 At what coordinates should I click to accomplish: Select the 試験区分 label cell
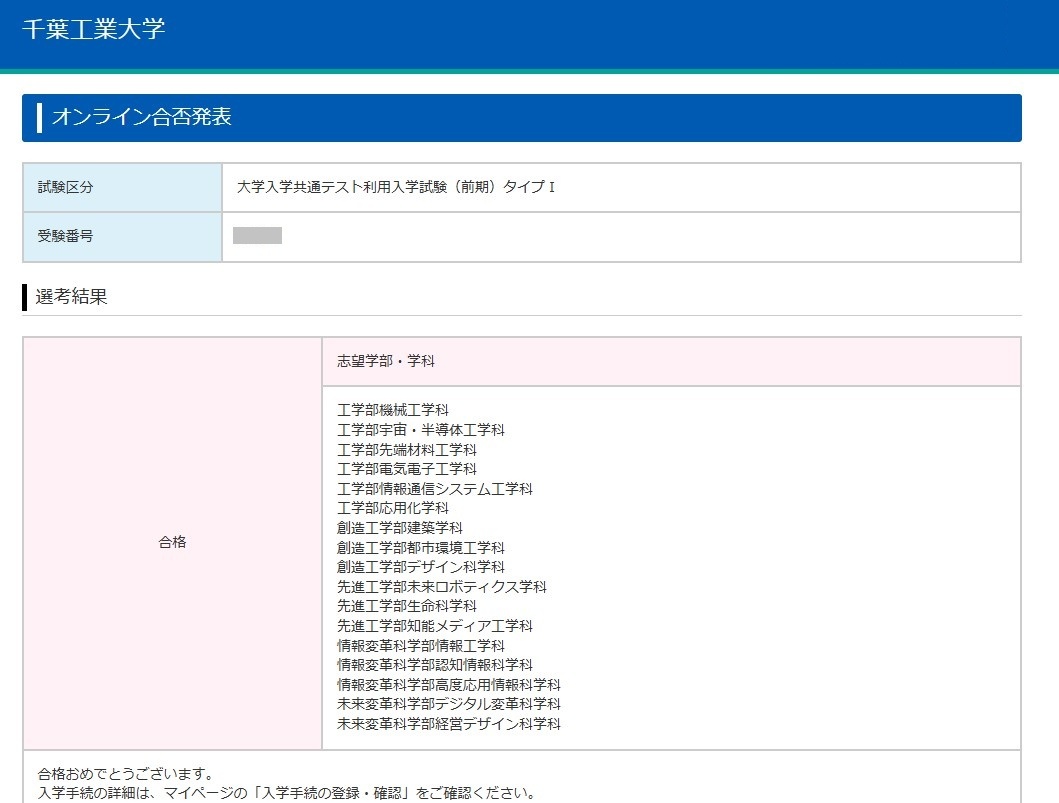coord(122,187)
